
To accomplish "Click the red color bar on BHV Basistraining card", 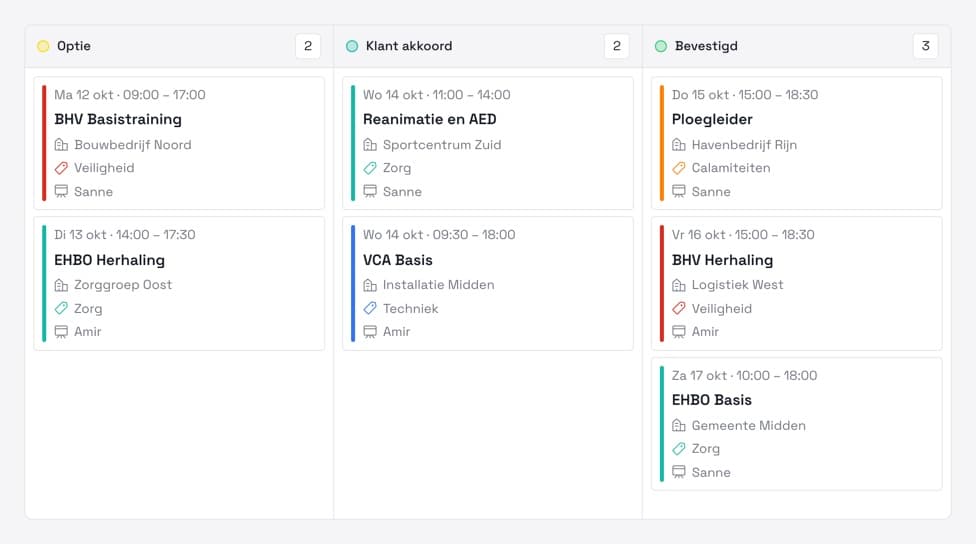I will click(44, 143).
